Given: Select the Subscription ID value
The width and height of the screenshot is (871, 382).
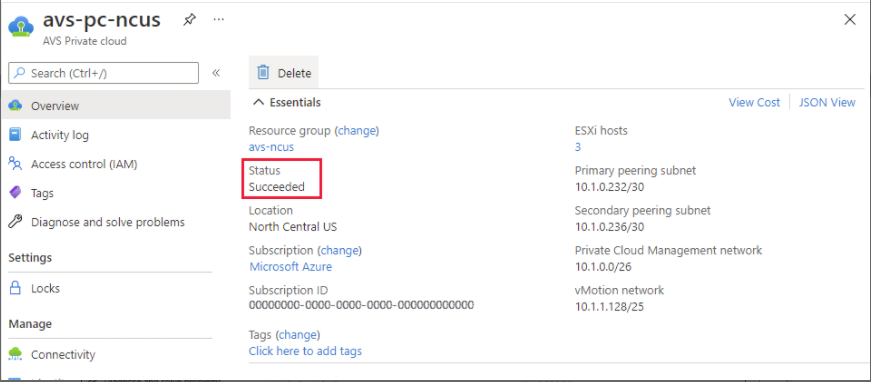Looking at the screenshot, I should pos(361,305).
